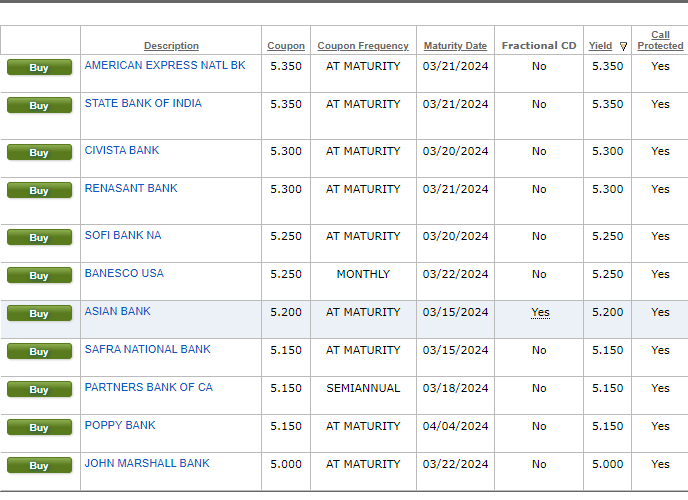Image resolution: width=688 pixels, height=500 pixels.
Task: Click Asian Bank's fractional CD 'Yes' link
Action: pos(540,312)
